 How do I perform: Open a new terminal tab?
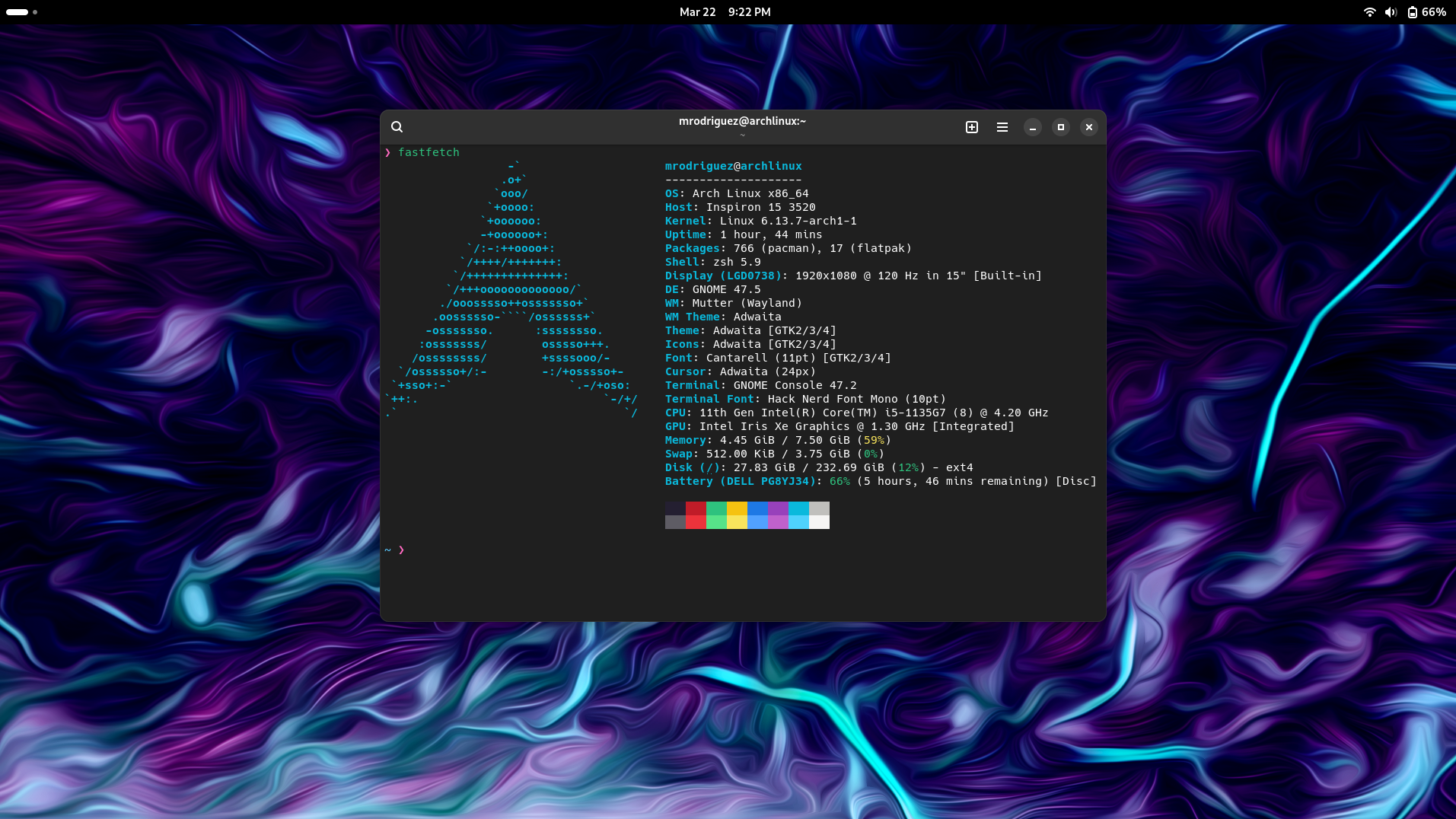[x=971, y=127]
